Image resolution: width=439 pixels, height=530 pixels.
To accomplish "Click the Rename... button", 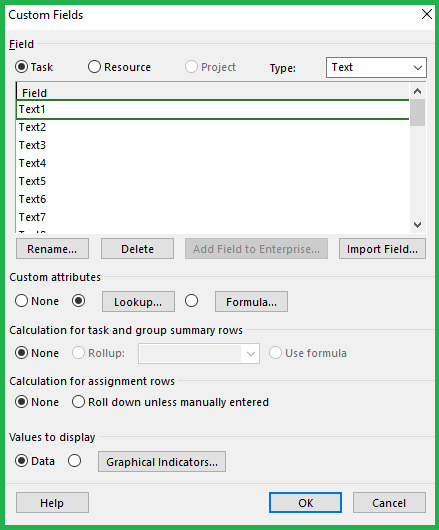I will (x=52, y=249).
